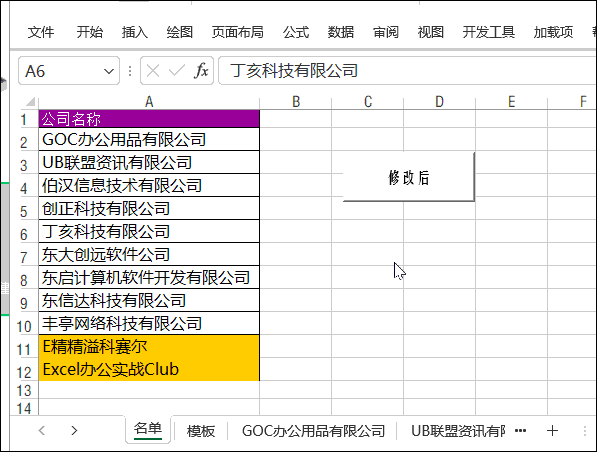Select cell 东大创远软件公司
Viewport: 597px width, 452px height.
pyautogui.click(x=149, y=254)
